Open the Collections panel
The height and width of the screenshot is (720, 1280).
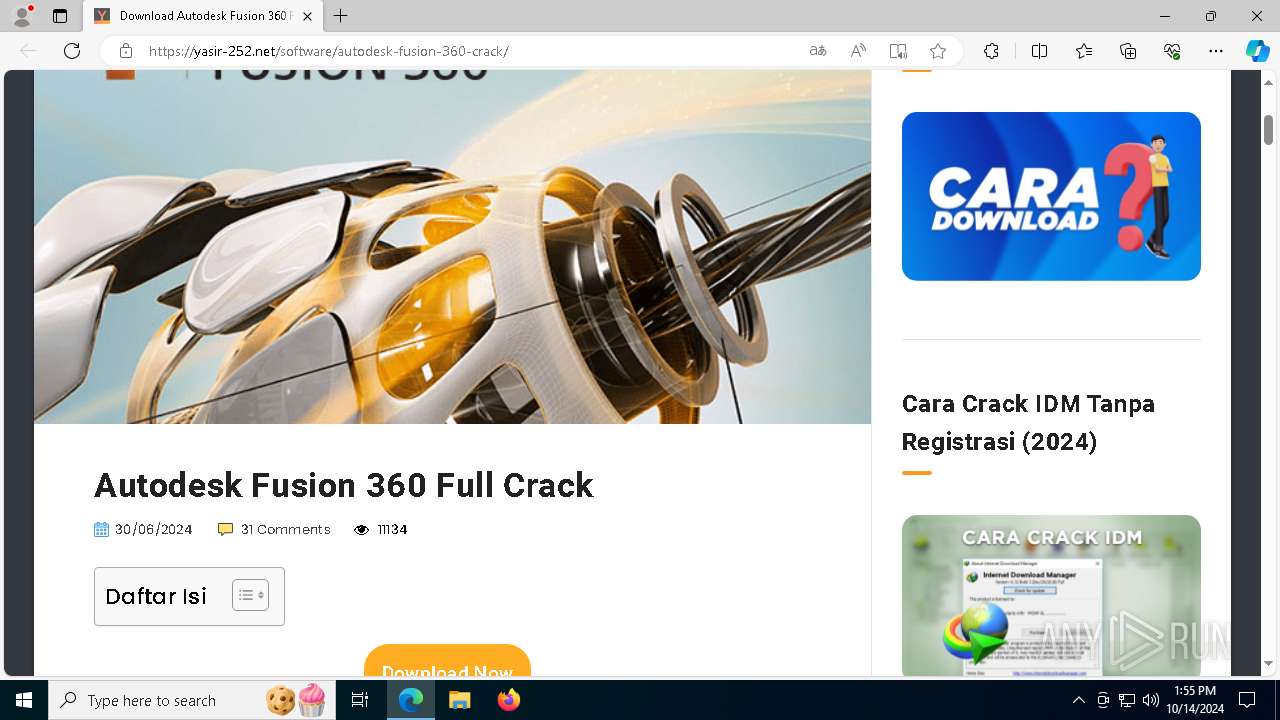[1128, 51]
